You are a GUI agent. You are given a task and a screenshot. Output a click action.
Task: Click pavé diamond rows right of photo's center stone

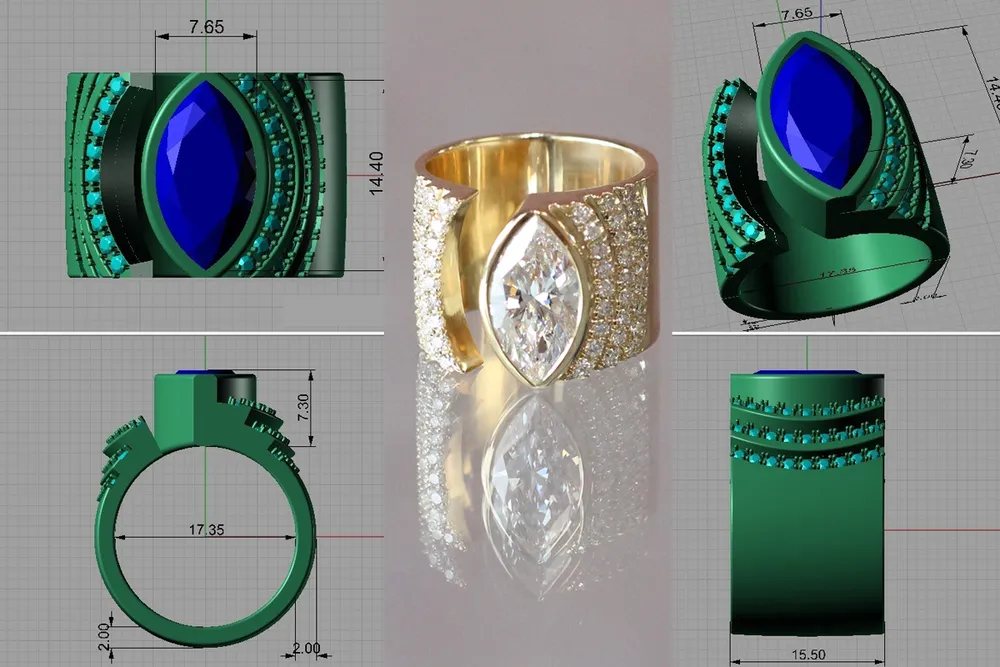pyautogui.click(x=614, y=270)
